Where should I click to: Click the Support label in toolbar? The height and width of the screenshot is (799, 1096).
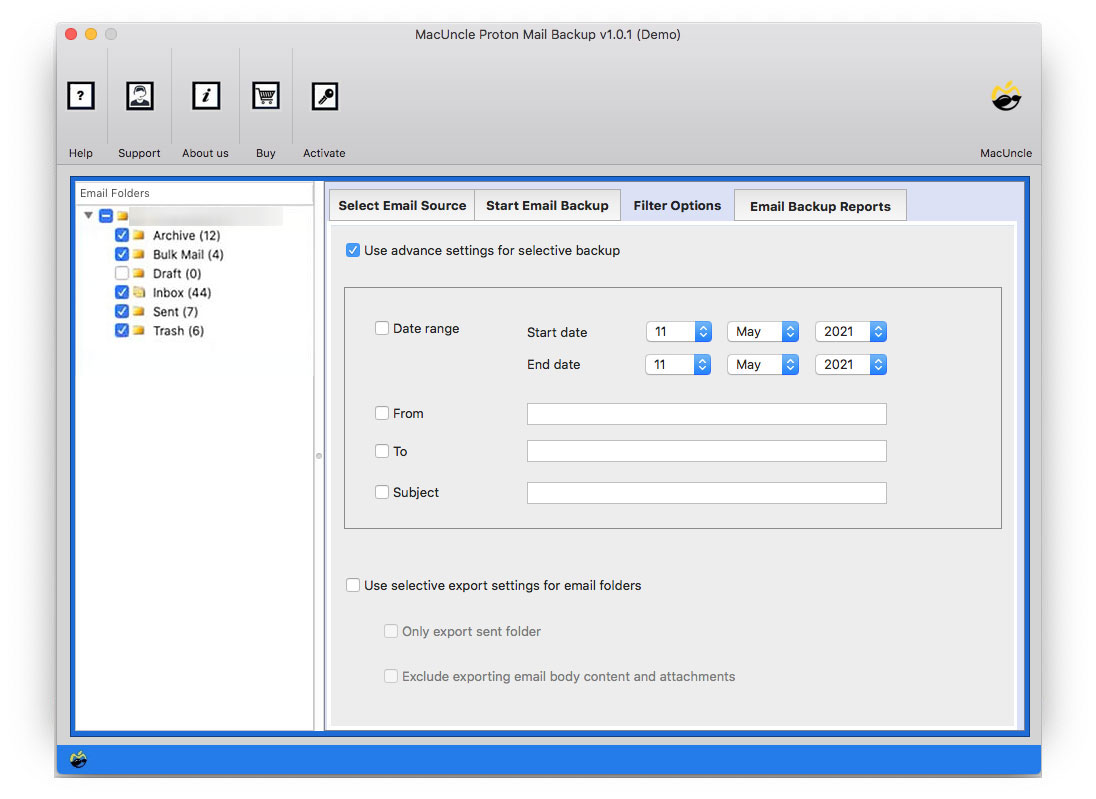(139, 153)
